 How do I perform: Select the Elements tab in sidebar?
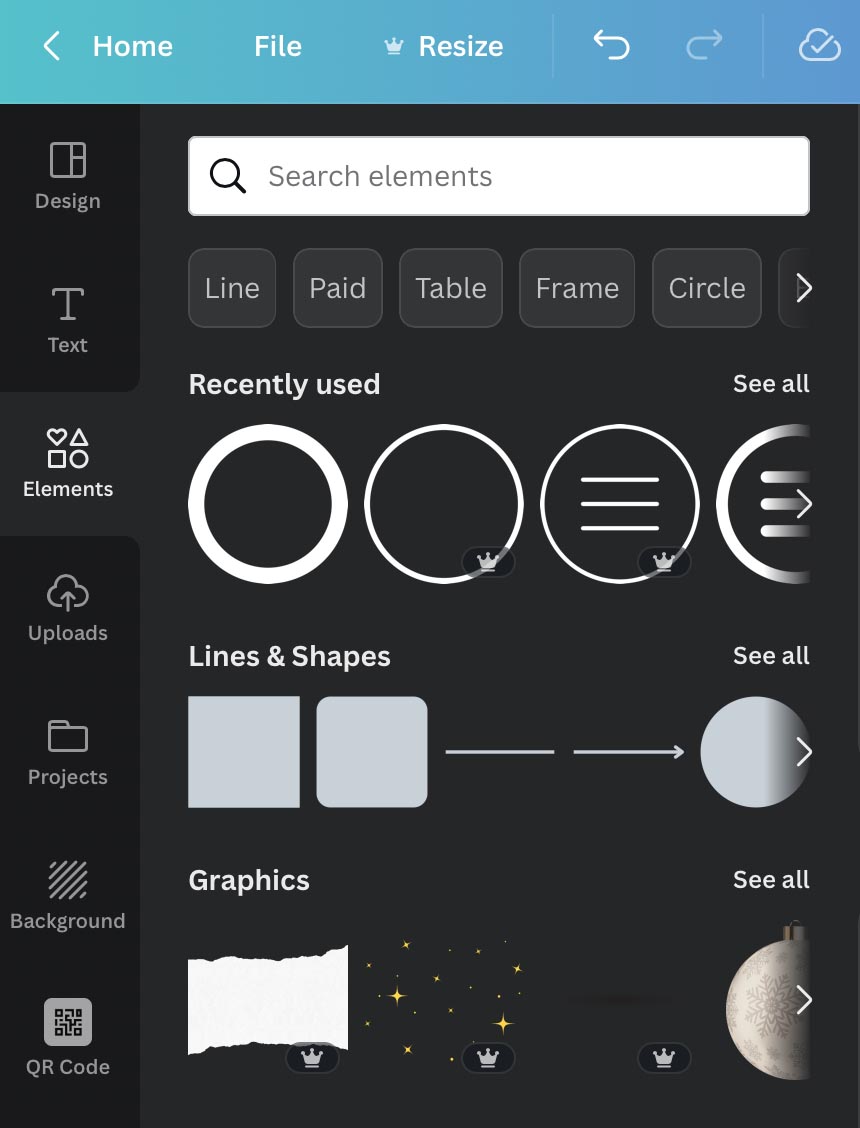(68, 464)
